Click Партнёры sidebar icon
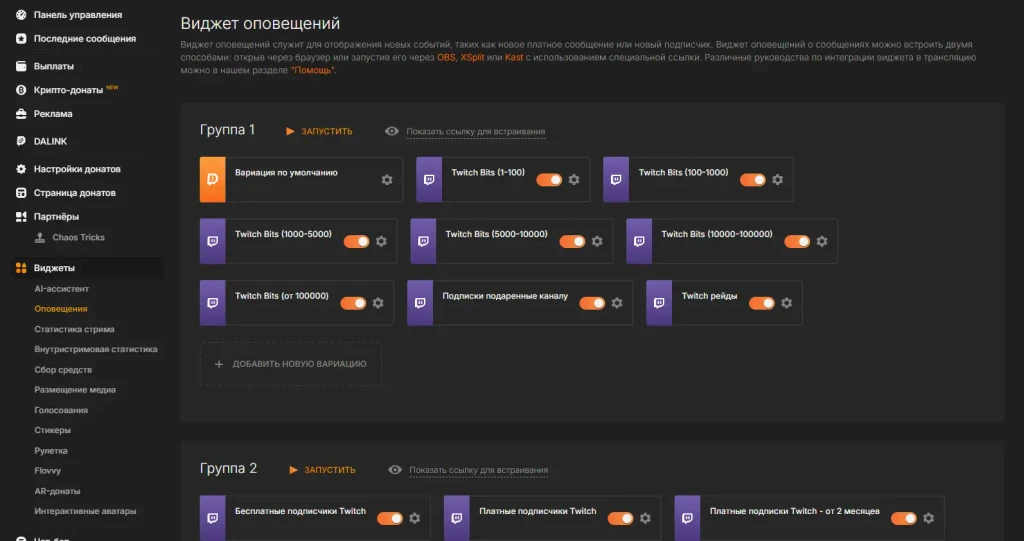This screenshot has height=541, width=1024. tap(21, 217)
